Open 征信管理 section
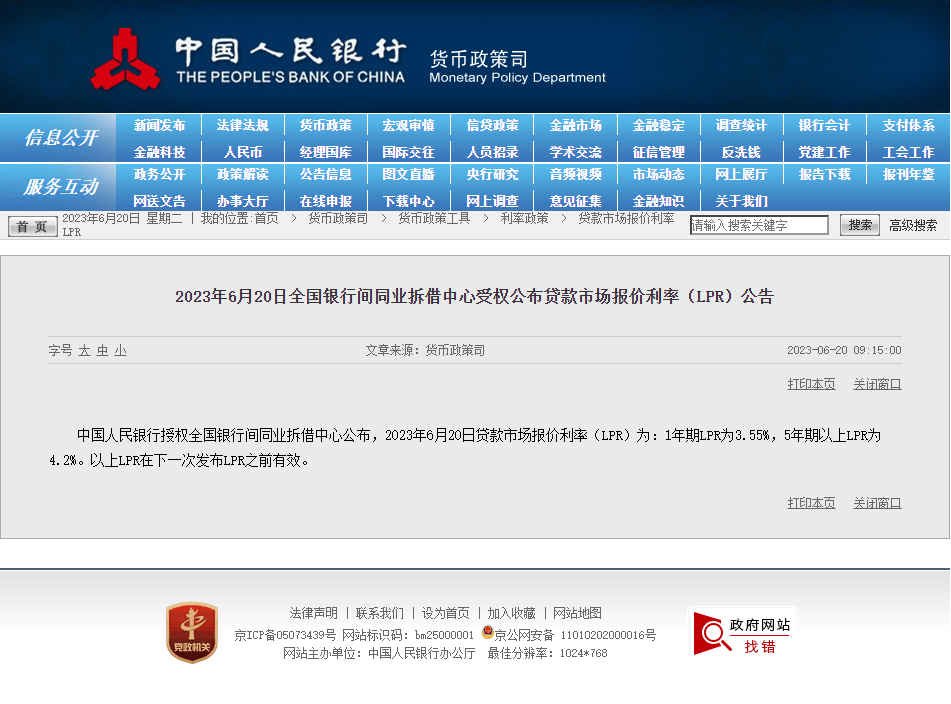 pos(659,152)
